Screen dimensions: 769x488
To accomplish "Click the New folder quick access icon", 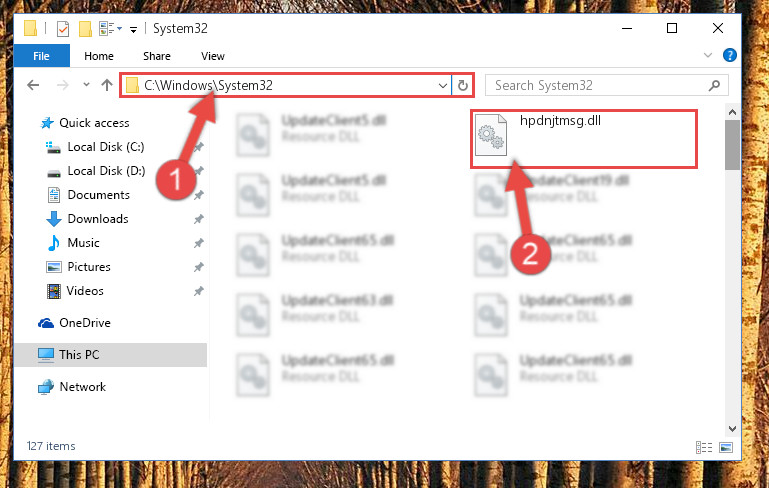I will tap(85, 29).
